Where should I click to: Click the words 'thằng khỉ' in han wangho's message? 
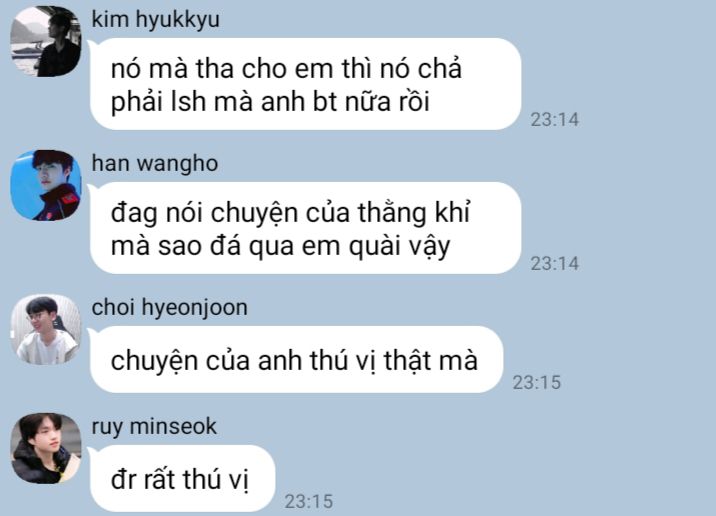coord(414,213)
